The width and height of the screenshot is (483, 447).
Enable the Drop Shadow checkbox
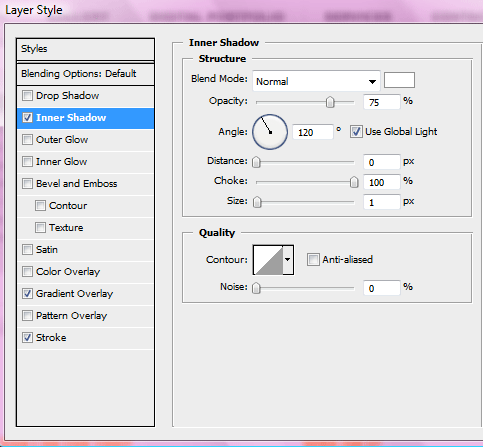tap(27, 96)
